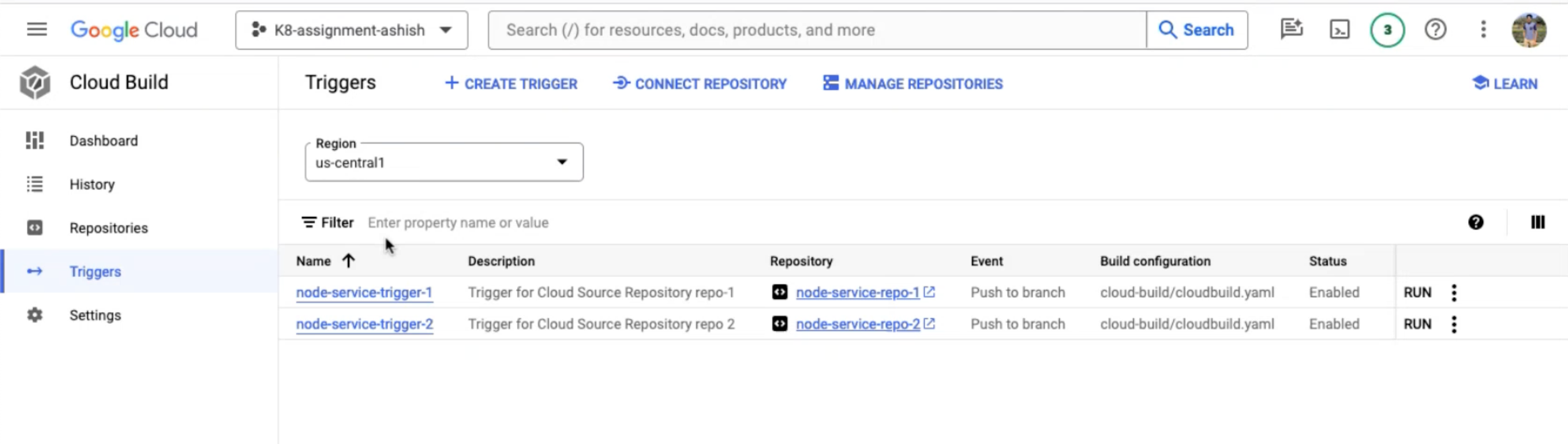
Task: Click Create Trigger button
Action: coord(511,84)
